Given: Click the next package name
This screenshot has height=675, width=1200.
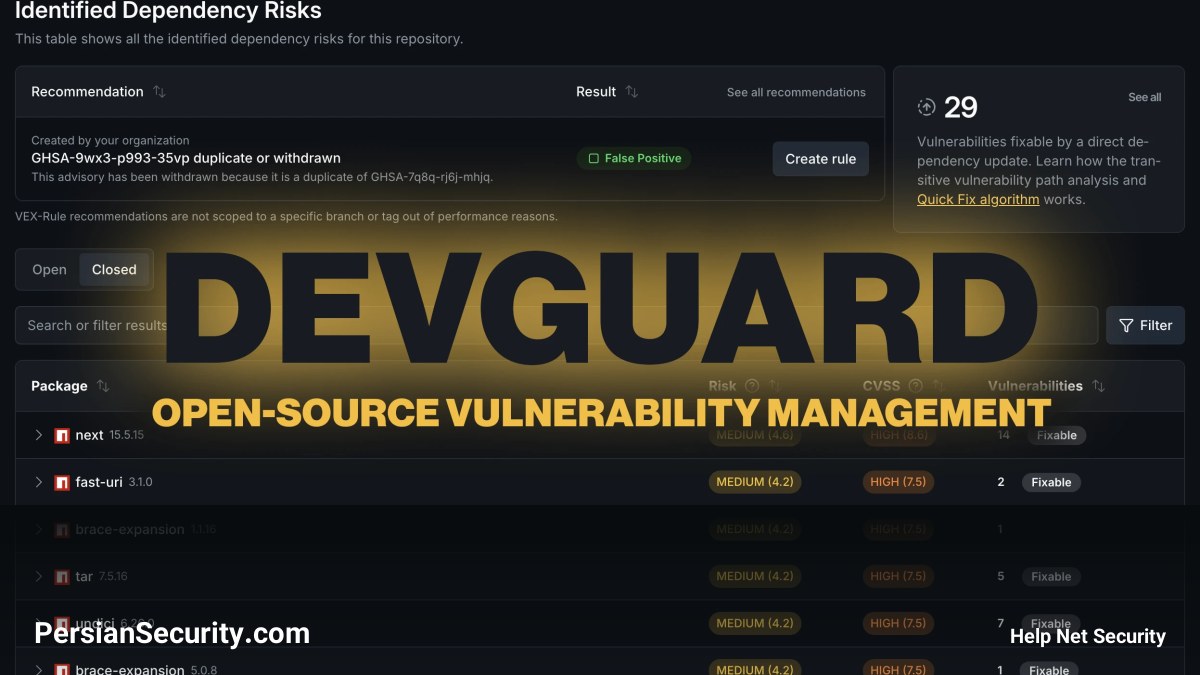Looking at the screenshot, I should click(89, 435).
